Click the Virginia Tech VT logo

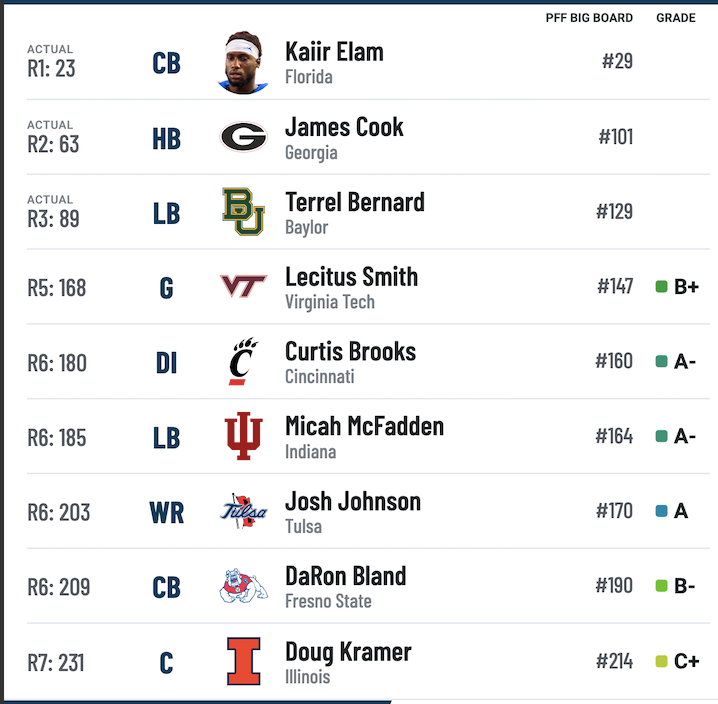[243, 286]
